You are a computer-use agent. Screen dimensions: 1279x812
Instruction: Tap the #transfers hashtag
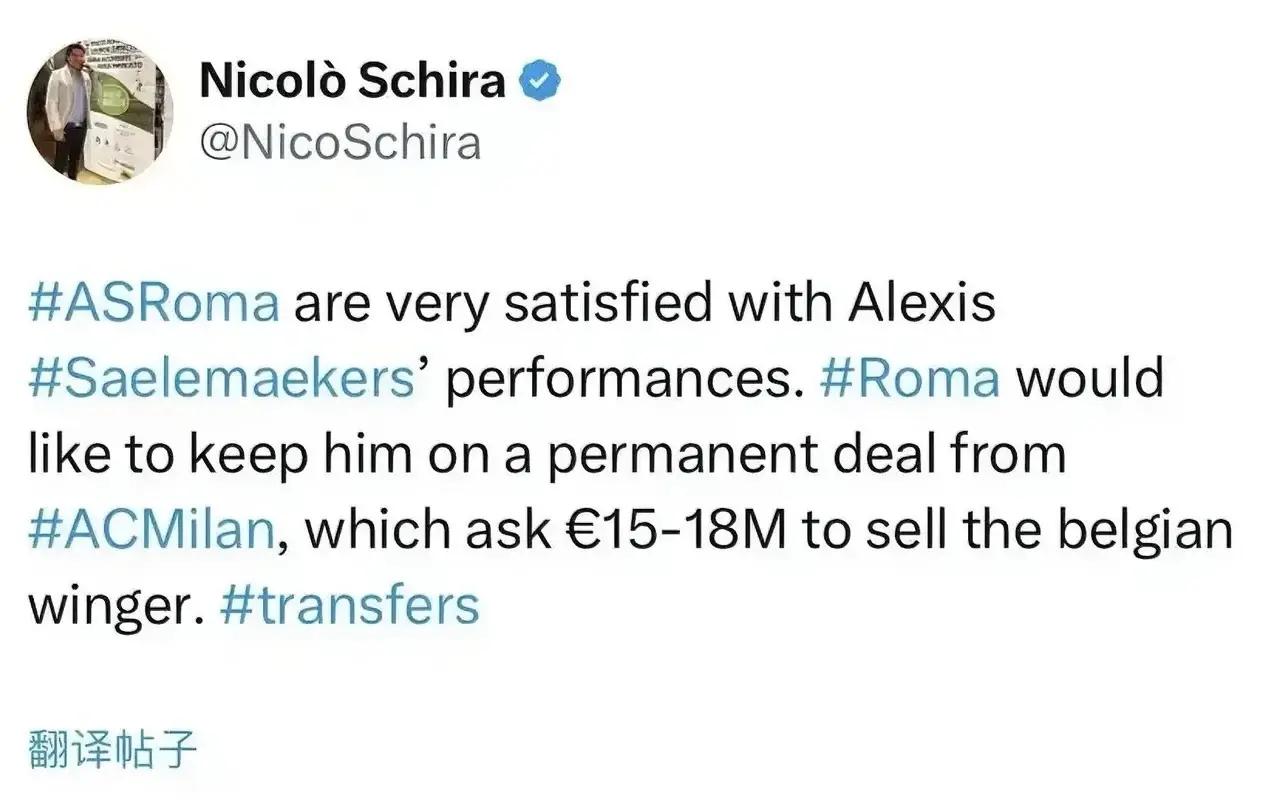347,605
